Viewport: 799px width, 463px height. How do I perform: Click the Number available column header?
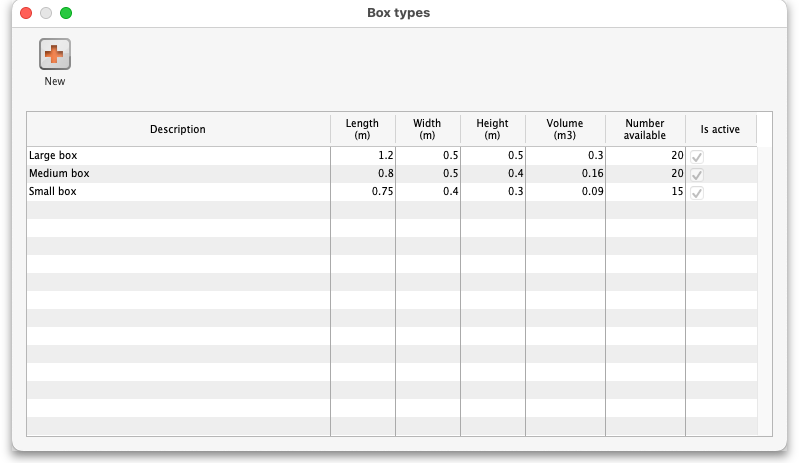point(645,130)
